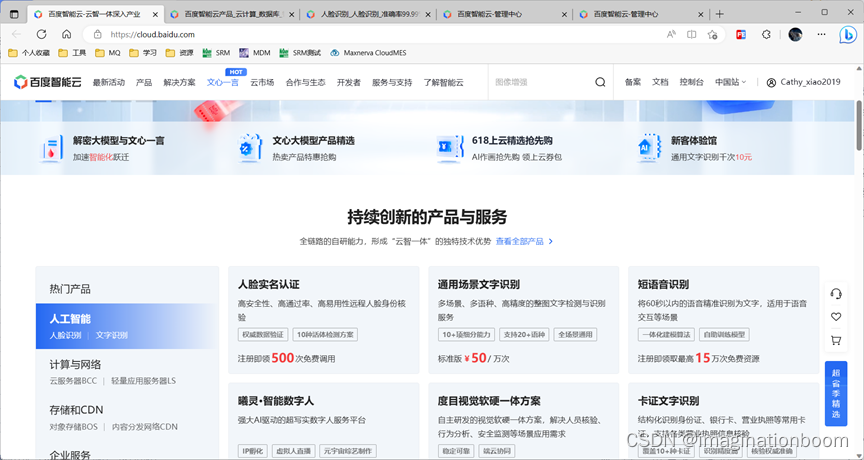Open the tab actions menu icon
Image resolution: width=864 pixels, height=460 pixels.
(14, 14)
